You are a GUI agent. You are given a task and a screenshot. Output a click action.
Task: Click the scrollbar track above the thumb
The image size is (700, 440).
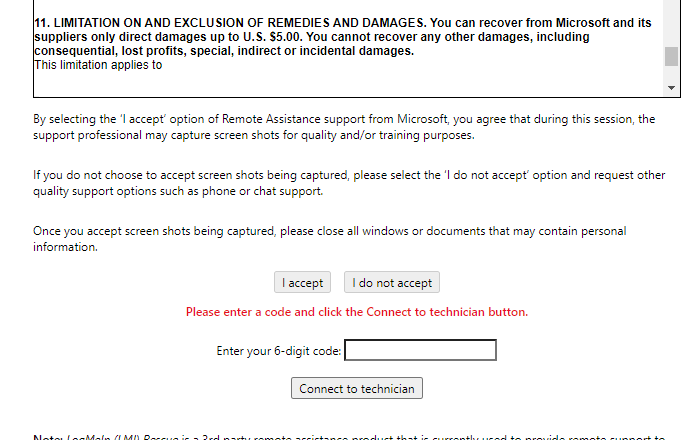coord(671,20)
